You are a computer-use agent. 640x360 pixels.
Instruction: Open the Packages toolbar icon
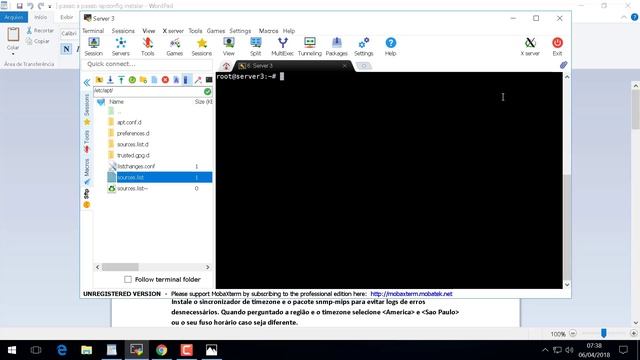[x=336, y=47]
